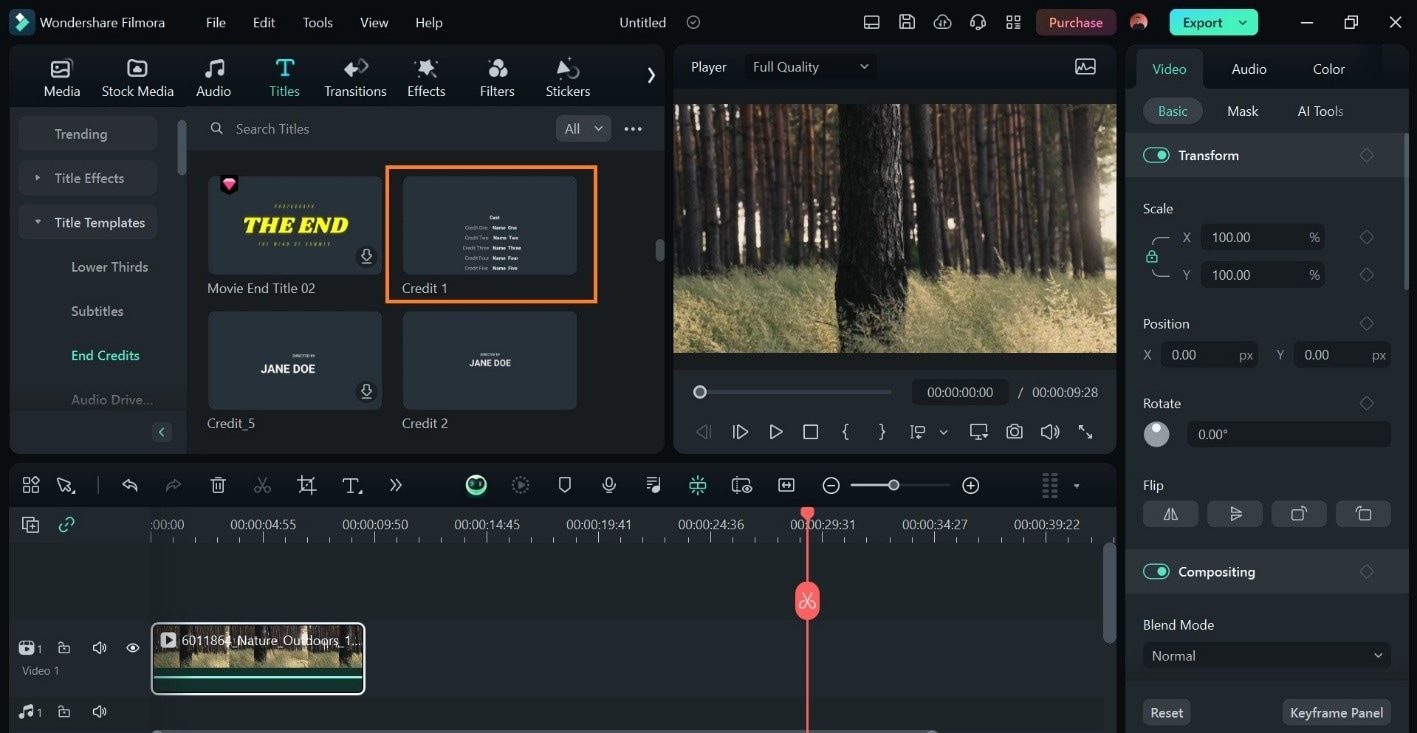
Task: Stop playback in the player
Action: click(811, 432)
